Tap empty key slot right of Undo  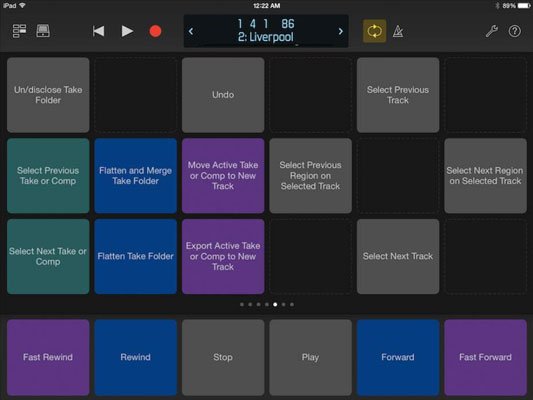[x=311, y=95]
